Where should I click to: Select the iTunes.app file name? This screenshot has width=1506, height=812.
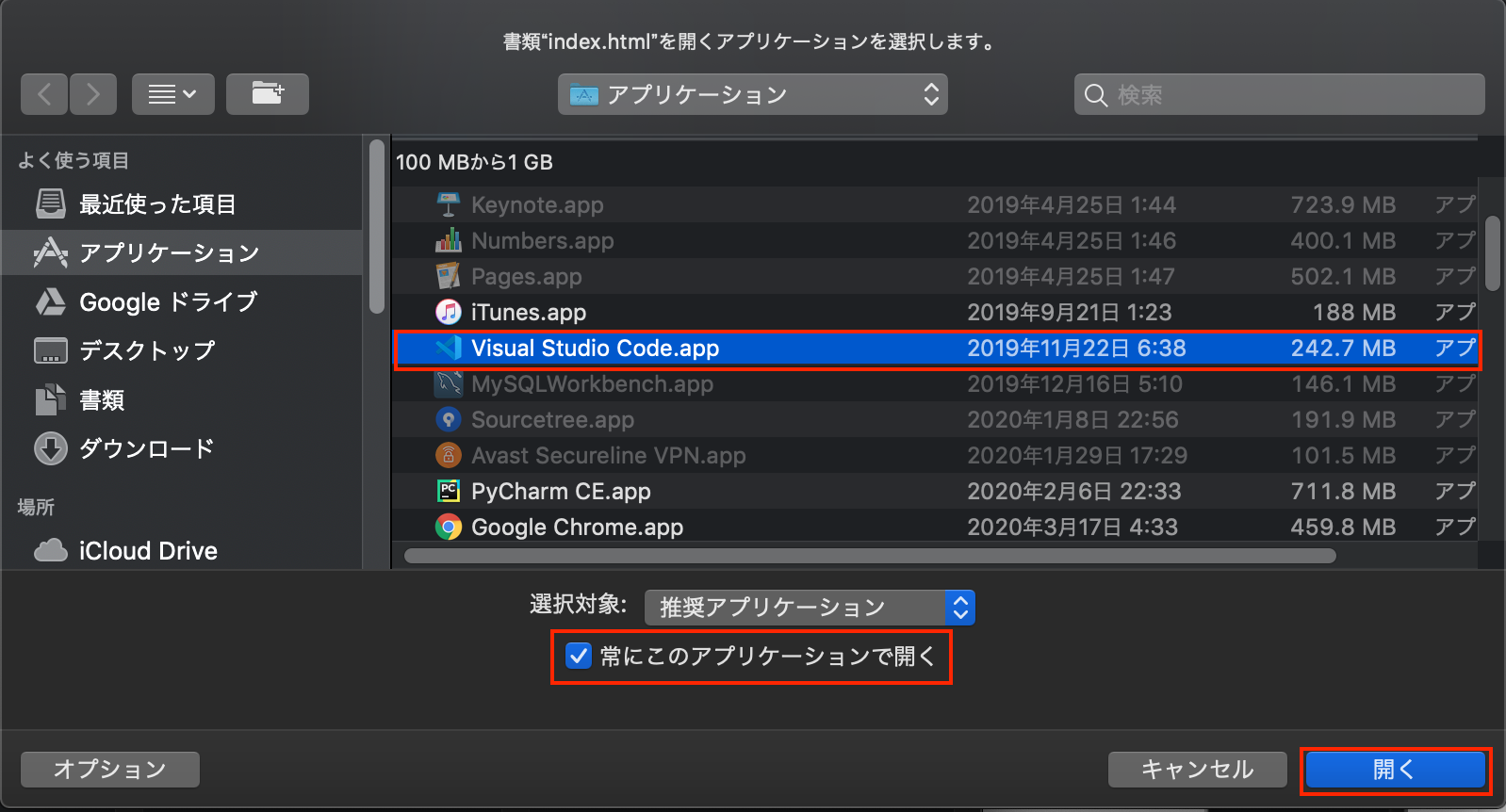[529, 312]
